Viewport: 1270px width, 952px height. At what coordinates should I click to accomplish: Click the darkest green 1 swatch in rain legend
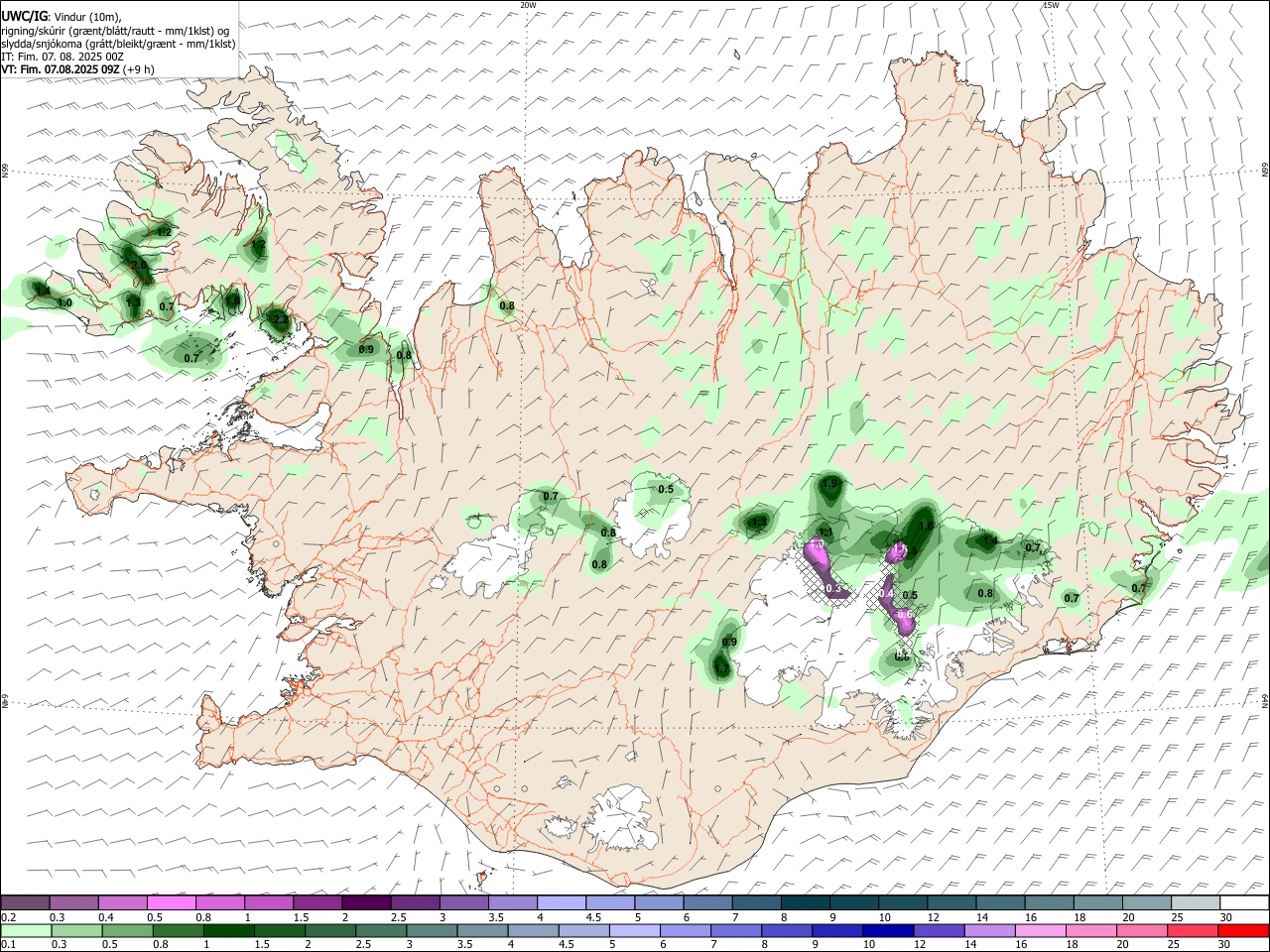[229, 930]
